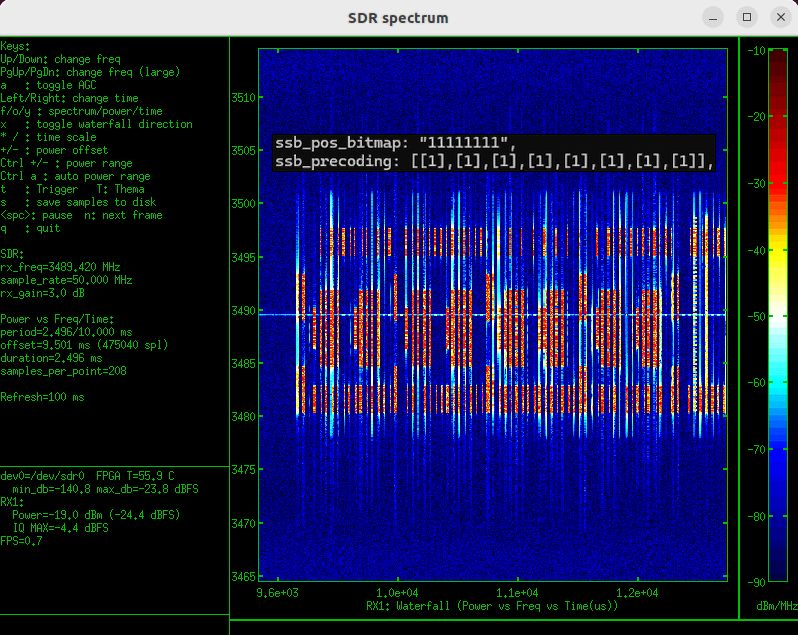The image size is (798, 635).
Task: Click the '+/- : power offset' line
Action: pyautogui.click(x=54, y=150)
